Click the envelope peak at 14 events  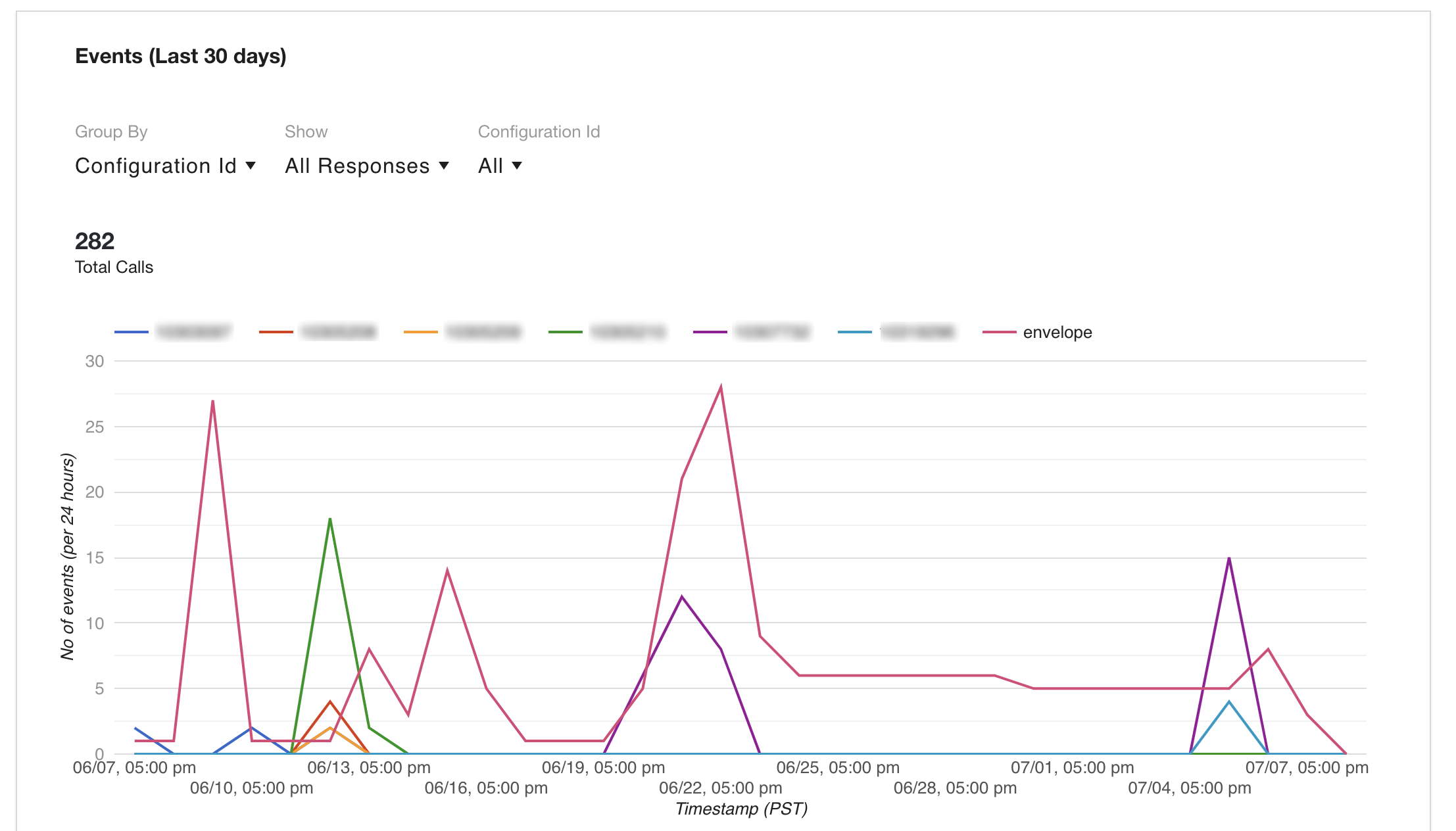(x=447, y=571)
